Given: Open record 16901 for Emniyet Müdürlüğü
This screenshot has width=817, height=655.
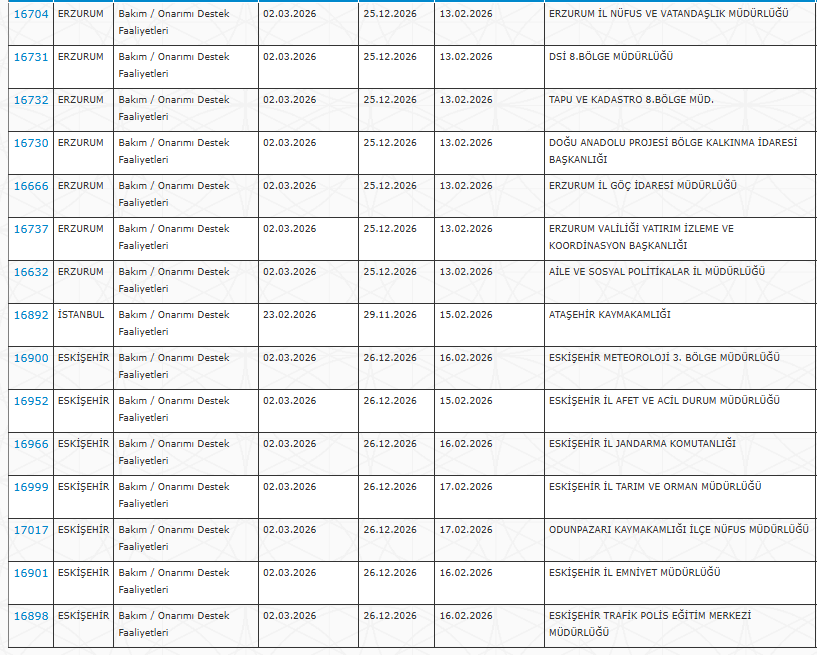Looking at the screenshot, I should 30,573.
